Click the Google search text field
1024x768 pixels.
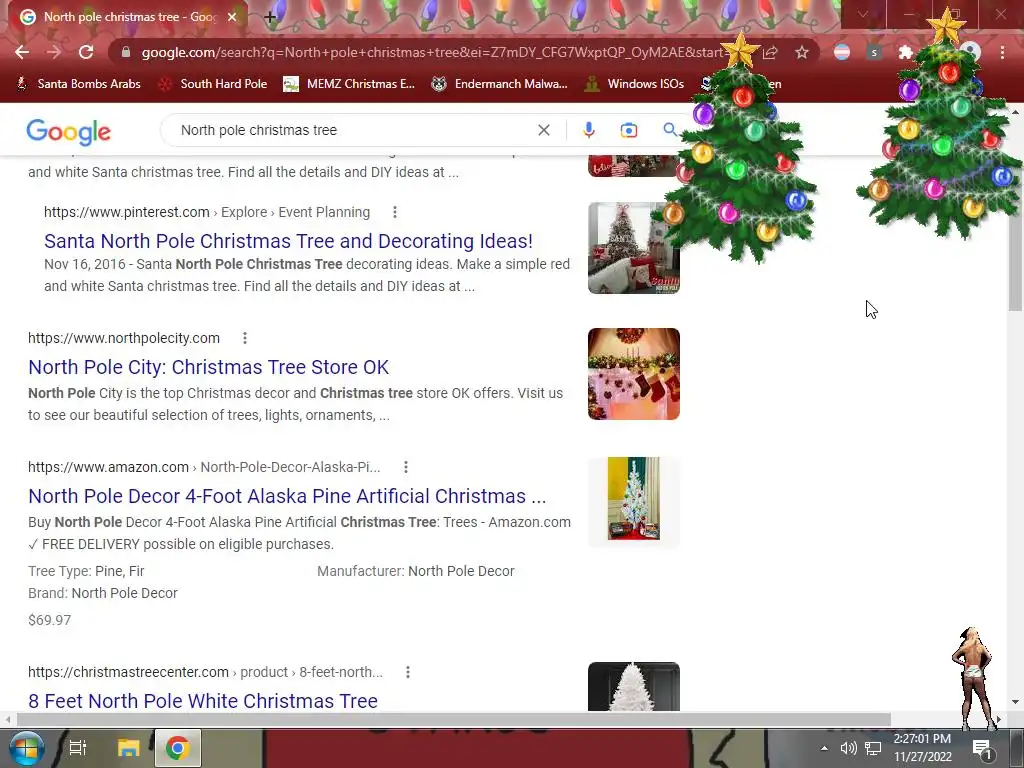[x=353, y=130]
